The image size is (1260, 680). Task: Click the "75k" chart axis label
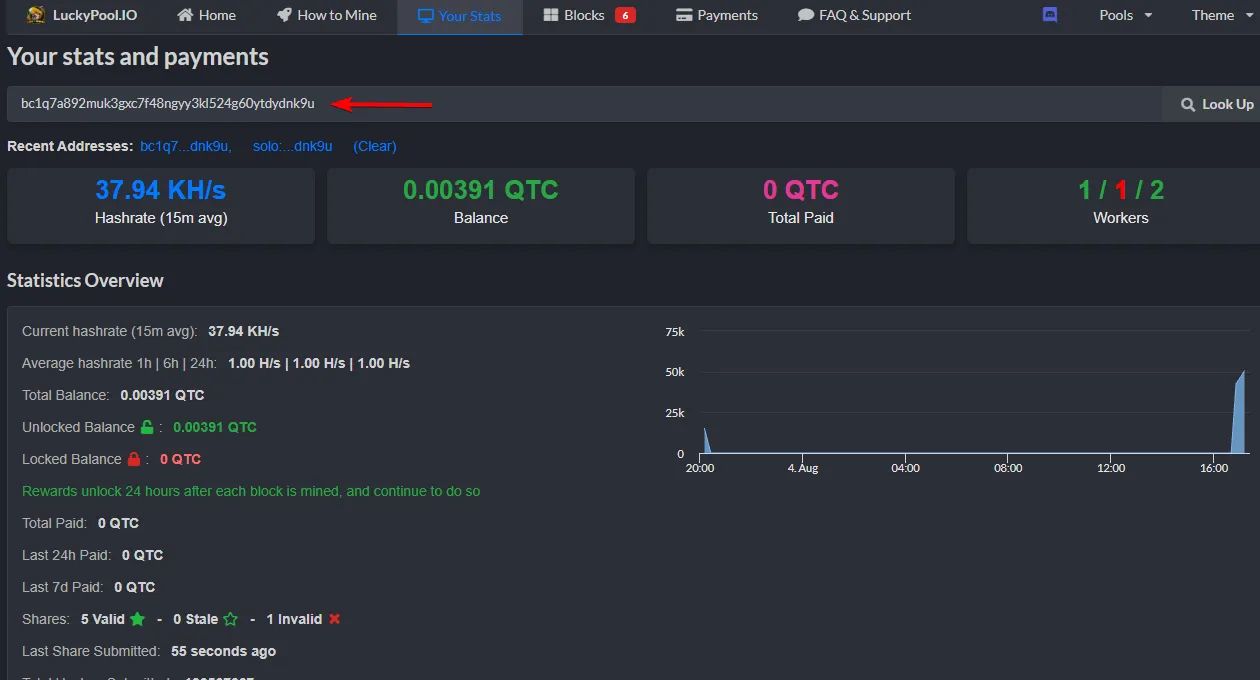click(675, 331)
